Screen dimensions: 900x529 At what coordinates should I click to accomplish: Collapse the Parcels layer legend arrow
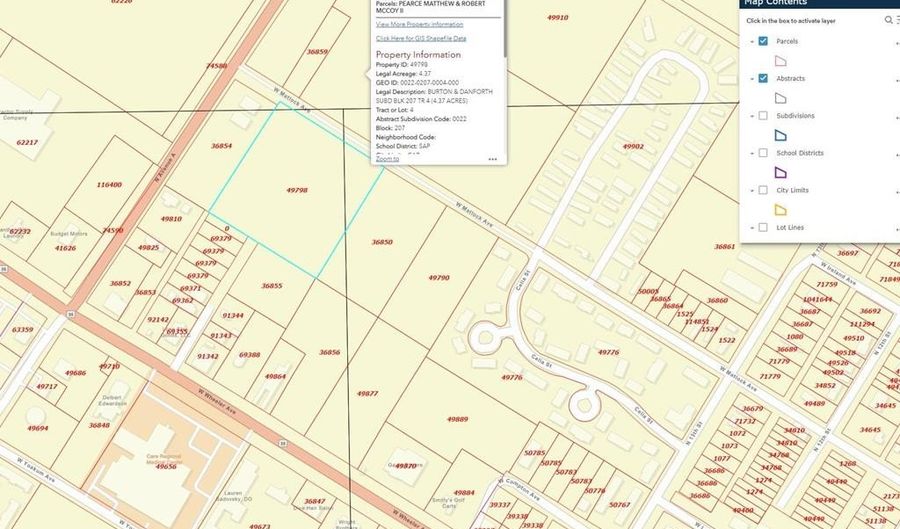(751, 41)
